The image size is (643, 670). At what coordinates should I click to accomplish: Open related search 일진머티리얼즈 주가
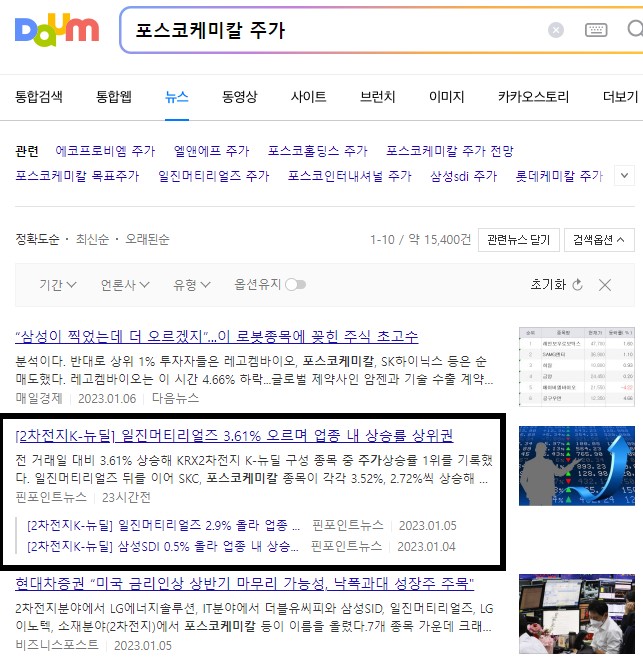[x=214, y=176]
